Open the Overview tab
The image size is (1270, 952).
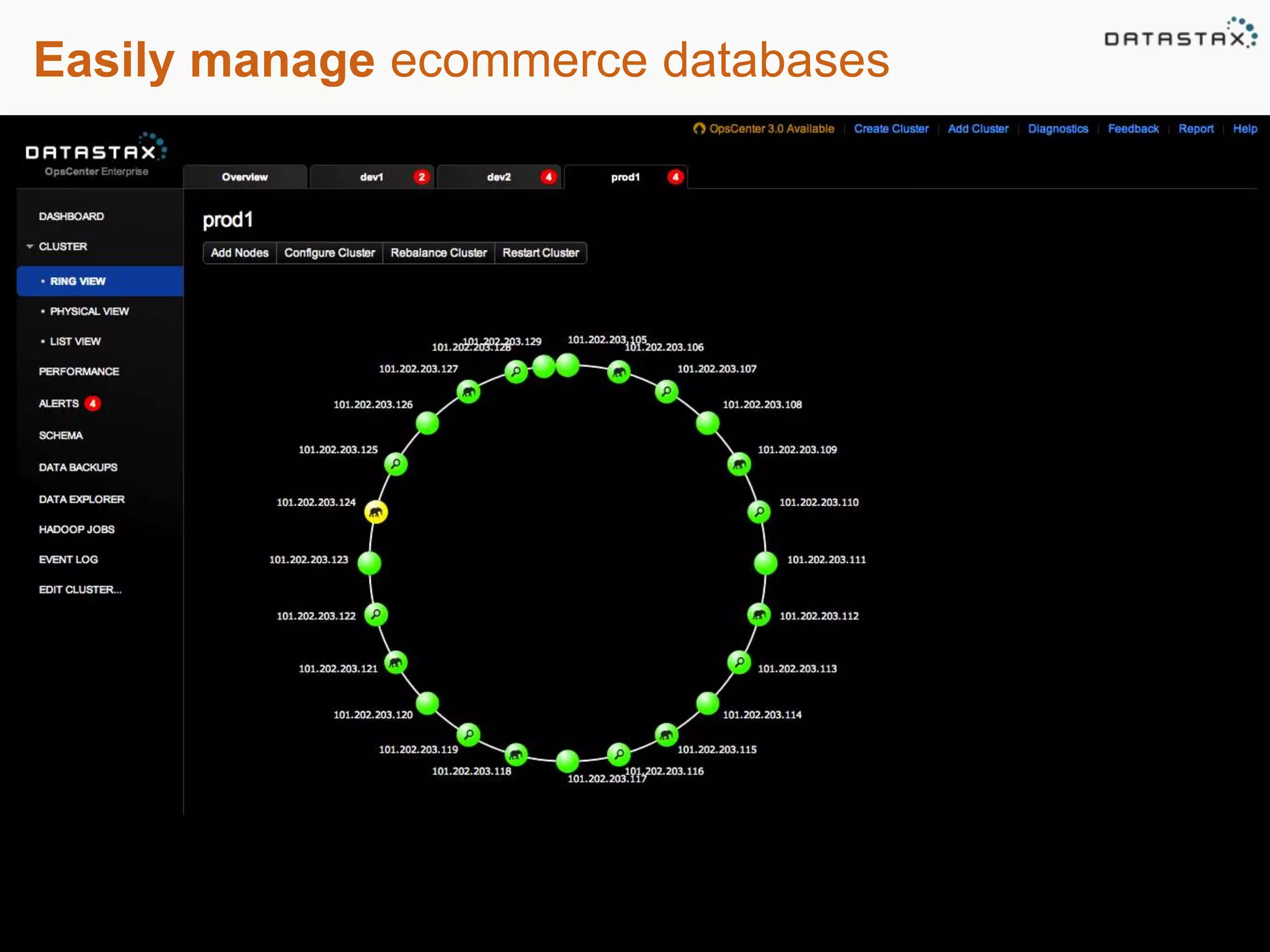[x=245, y=177]
